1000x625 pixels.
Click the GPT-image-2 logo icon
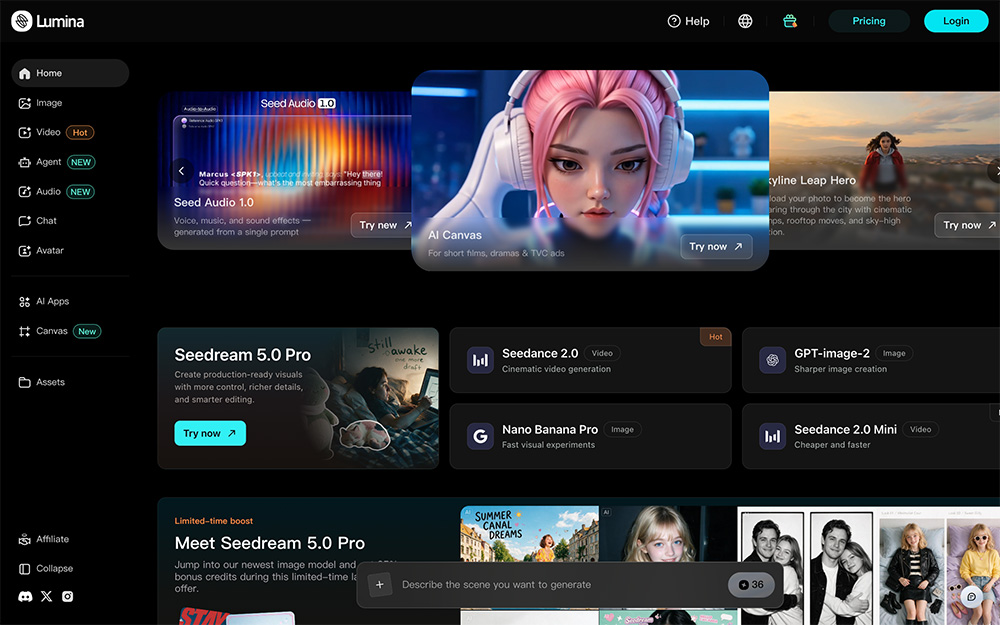[x=772, y=360]
